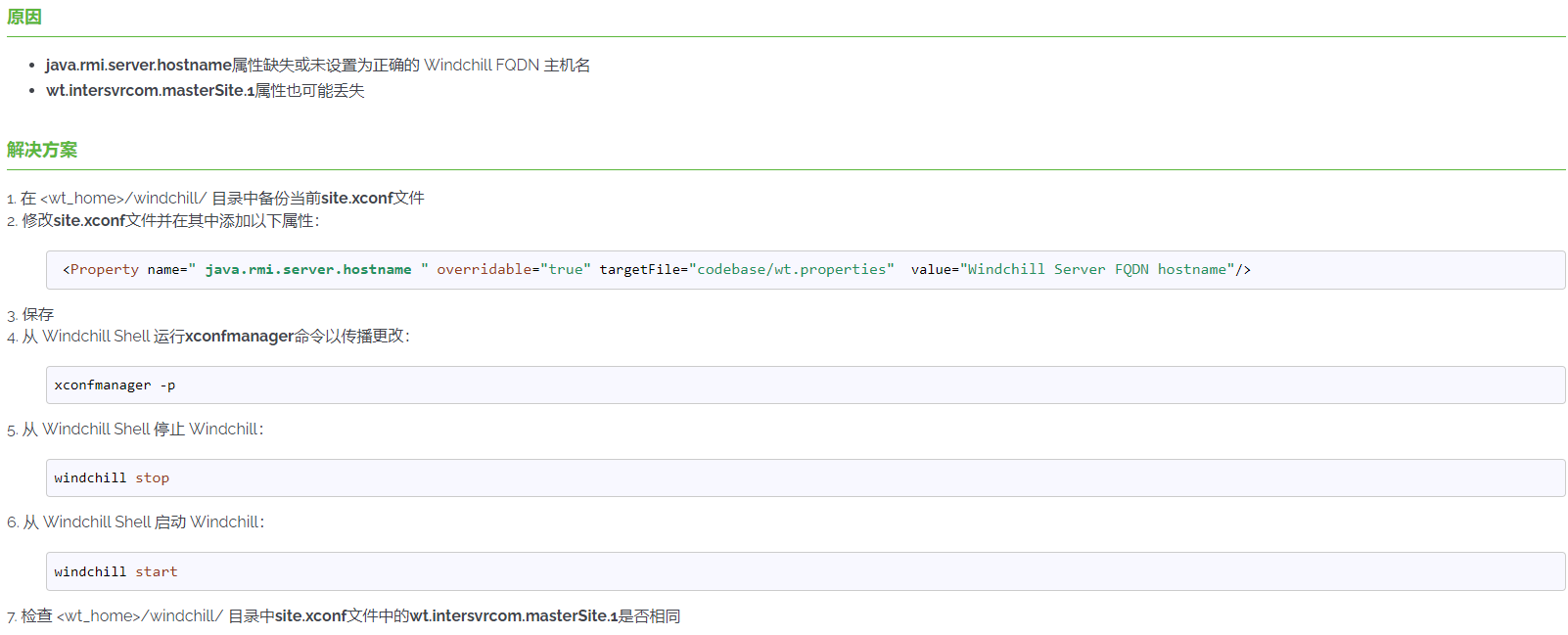Click wt.intersvrcom.masterSite.1 in the second bullet

(x=150, y=90)
